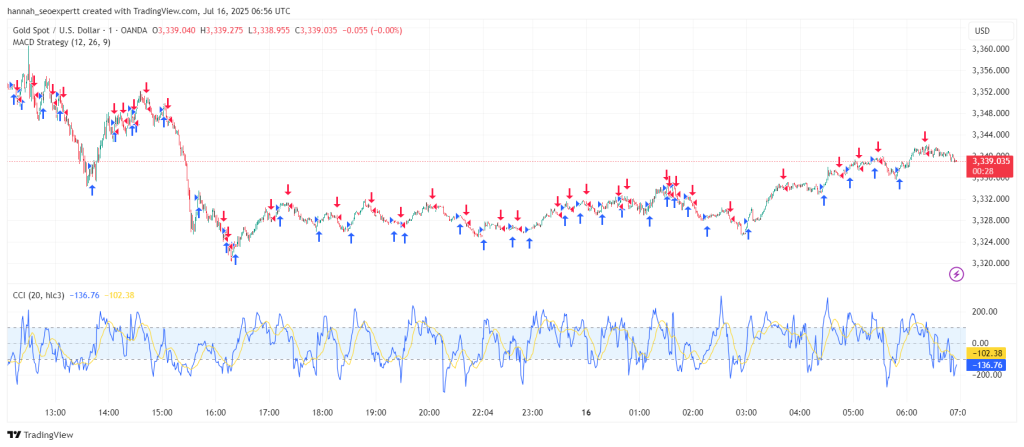Click the 16:00 time axis label
Viewport: 1024px width, 447px height.
click(x=216, y=413)
